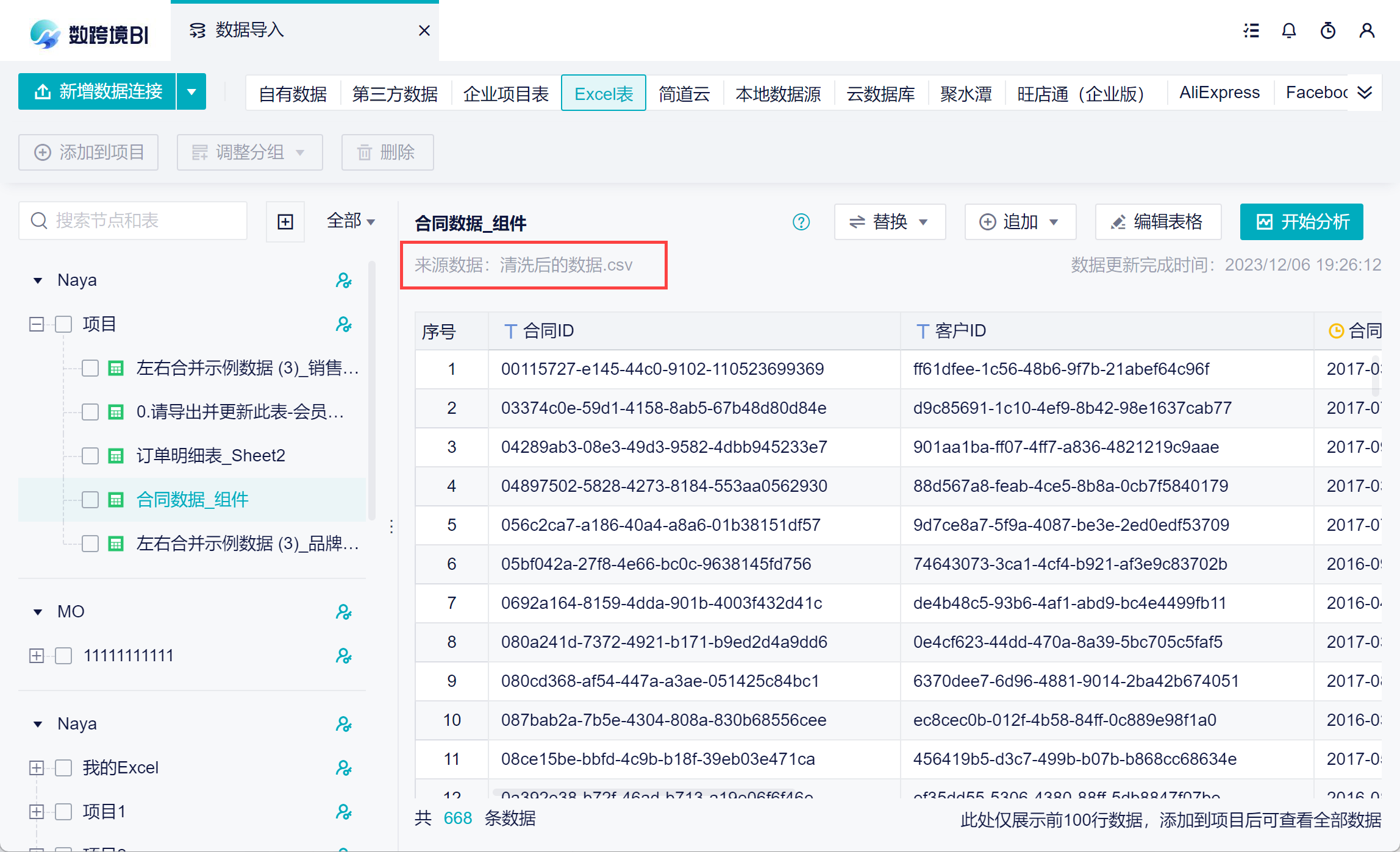Image resolution: width=1400 pixels, height=852 pixels.
Task: Open the user profile icon
Action: (1366, 31)
